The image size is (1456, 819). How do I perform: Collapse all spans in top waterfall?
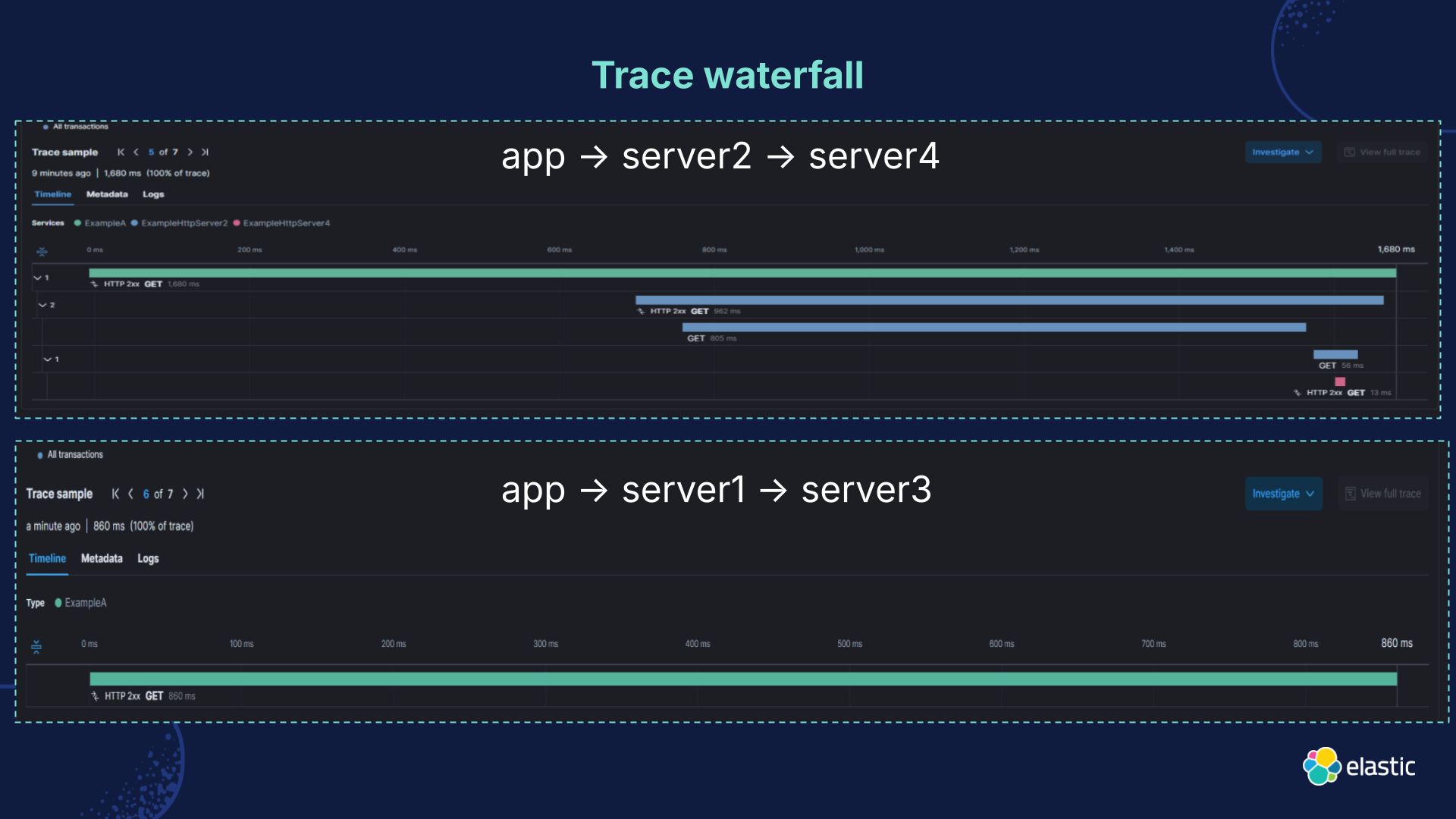coord(42,251)
